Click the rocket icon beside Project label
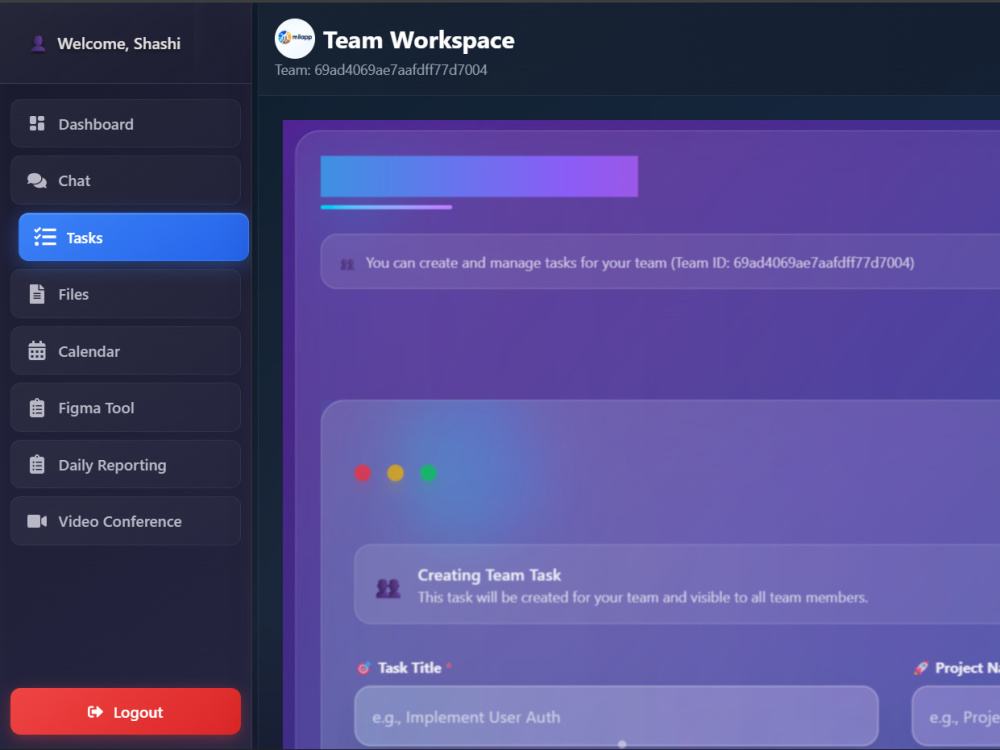Screen dimensions: 1000x750 pos(921,668)
